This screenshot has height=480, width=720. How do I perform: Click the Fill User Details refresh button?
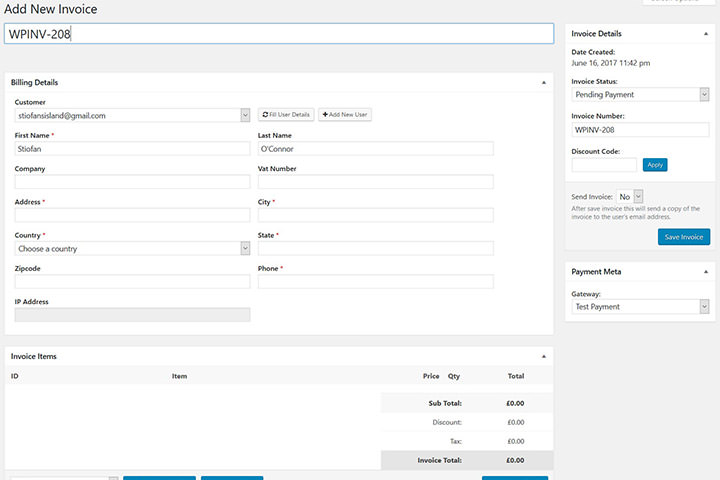[x=286, y=115]
